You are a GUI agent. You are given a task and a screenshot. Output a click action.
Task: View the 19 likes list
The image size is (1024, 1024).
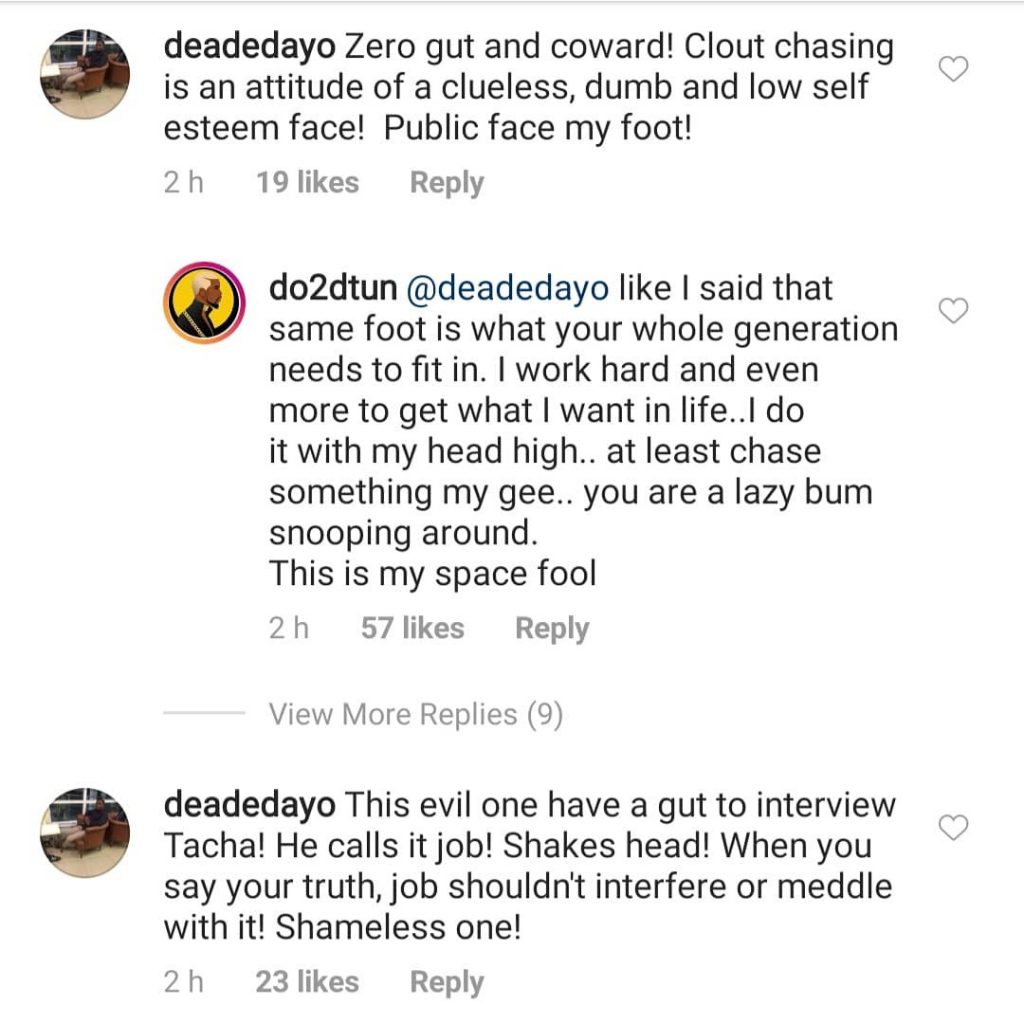(307, 183)
